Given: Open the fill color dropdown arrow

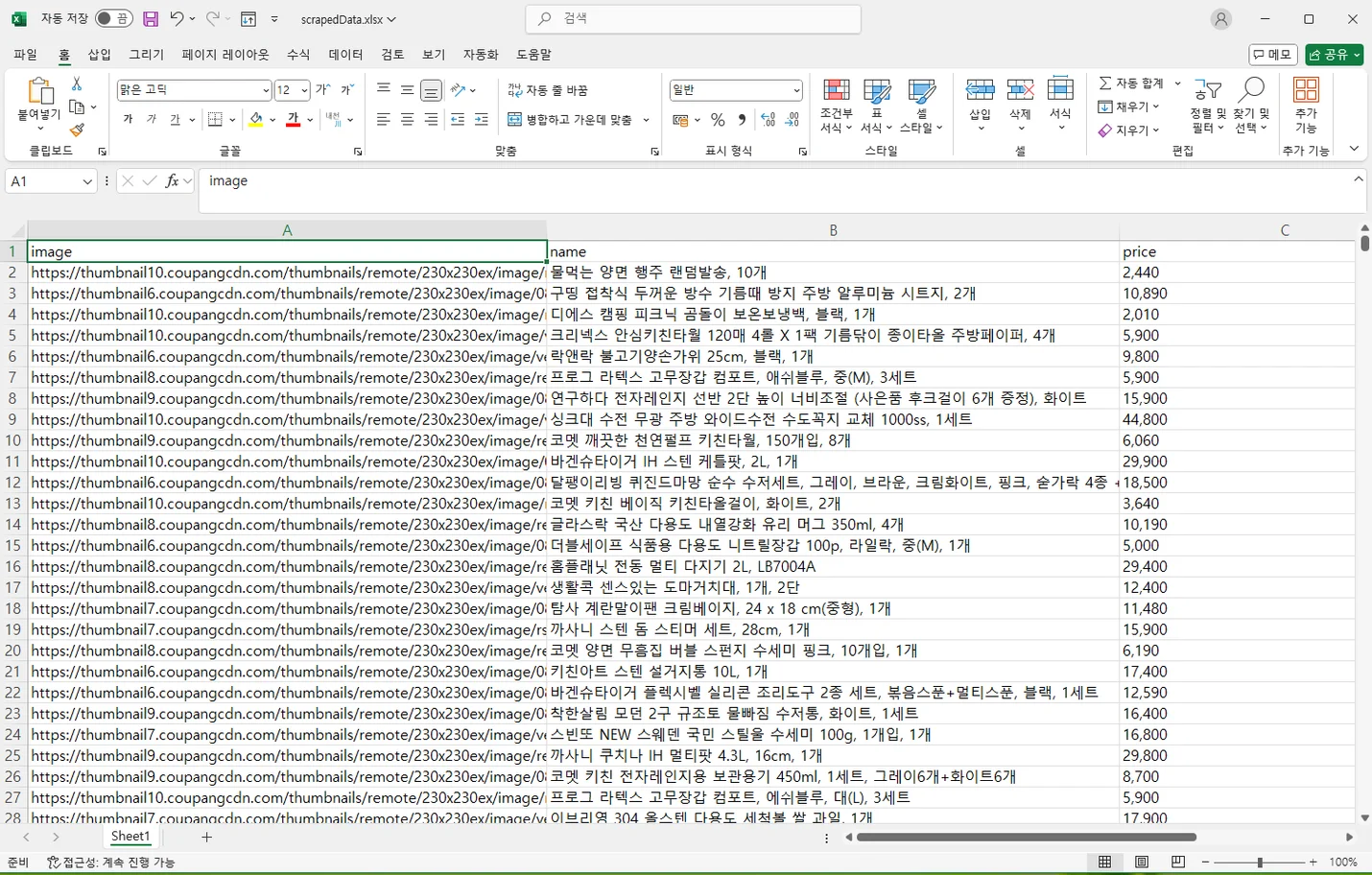Looking at the screenshot, I should [x=272, y=120].
